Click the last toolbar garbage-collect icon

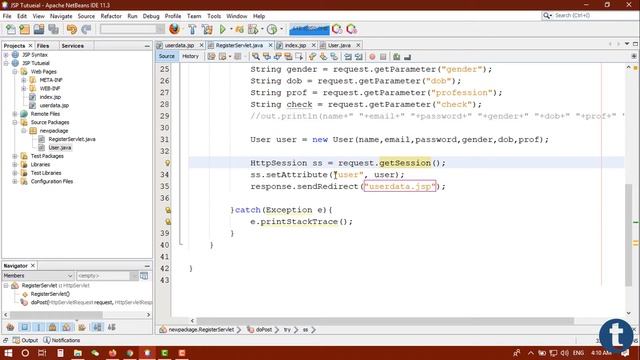click(x=351, y=29)
